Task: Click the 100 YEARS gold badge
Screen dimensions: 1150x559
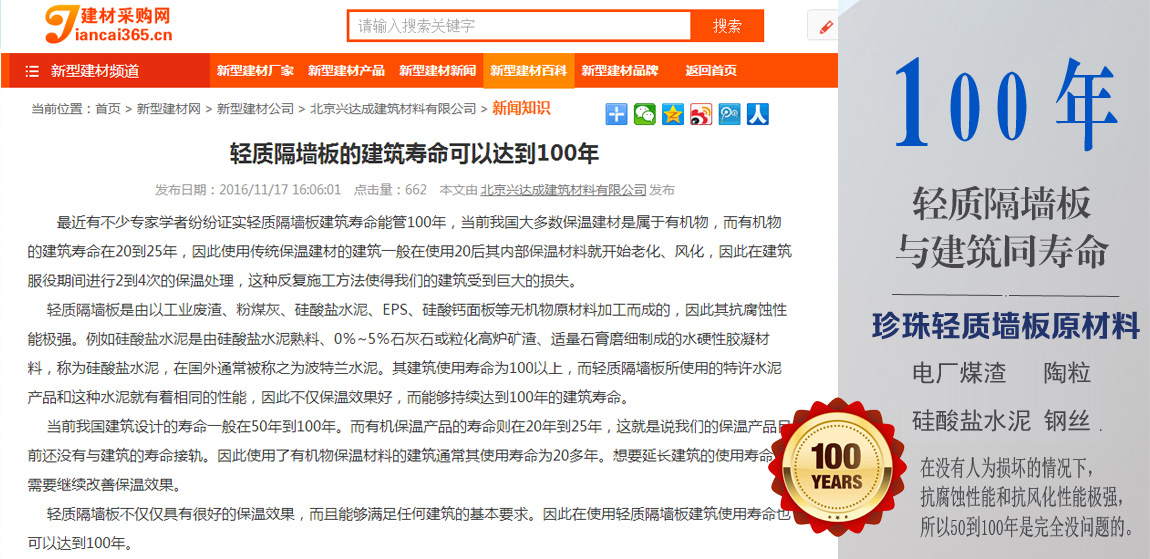Action: click(x=836, y=468)
